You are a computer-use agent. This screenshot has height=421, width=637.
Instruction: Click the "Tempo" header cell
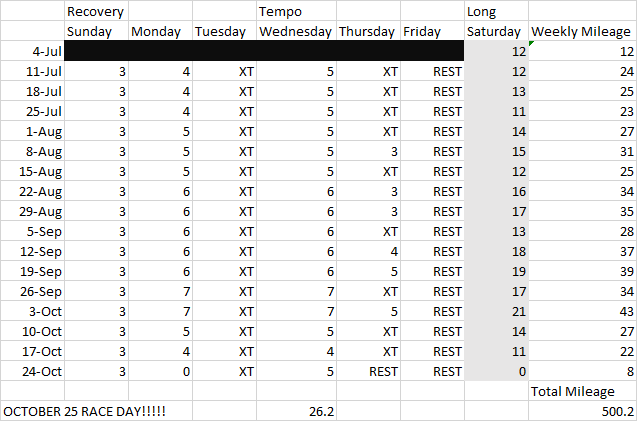(296, 11)
